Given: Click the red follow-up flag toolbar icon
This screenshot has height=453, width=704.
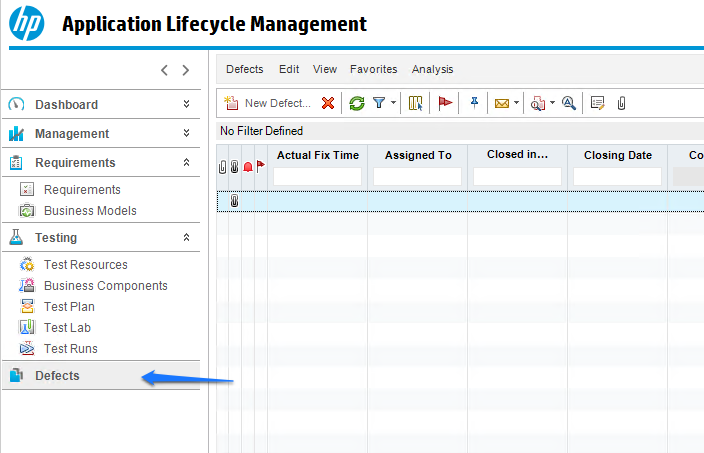Looking at the screenshot, I should (446, 103).
